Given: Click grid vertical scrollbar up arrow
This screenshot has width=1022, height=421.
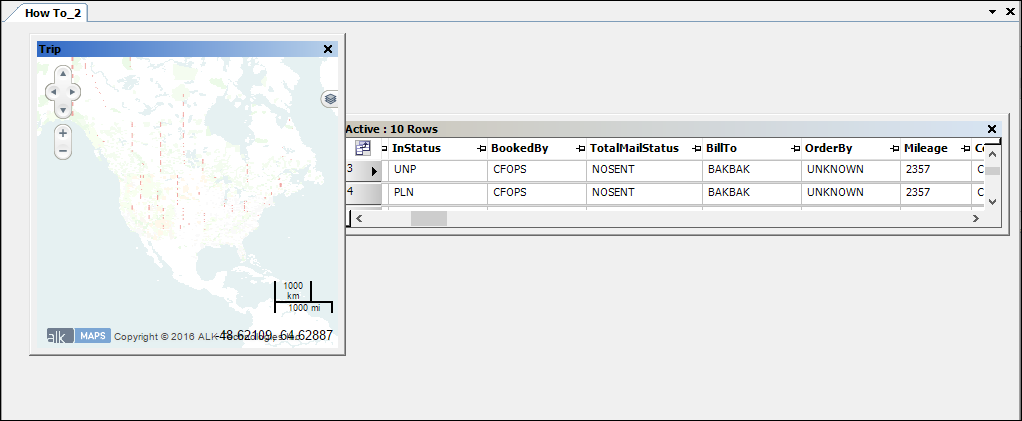Looking at the screenshot, I should (x=992, y=154).
